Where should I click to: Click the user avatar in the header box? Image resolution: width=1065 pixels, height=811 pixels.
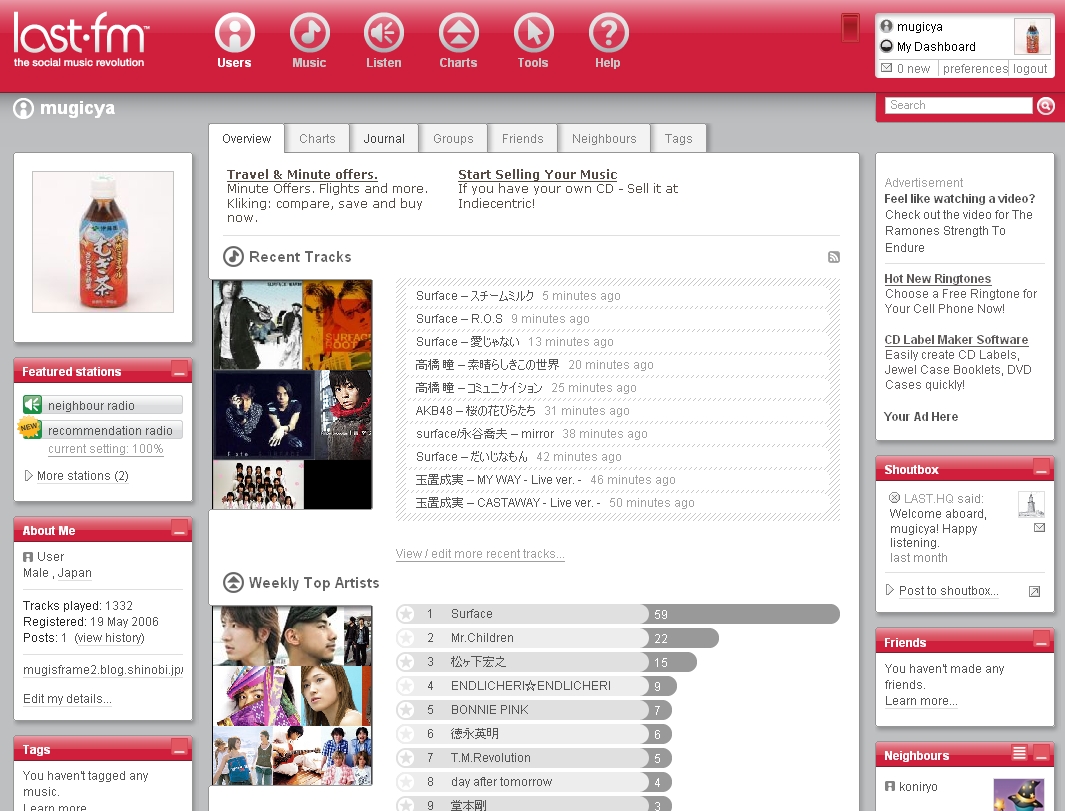[1032, 37]
